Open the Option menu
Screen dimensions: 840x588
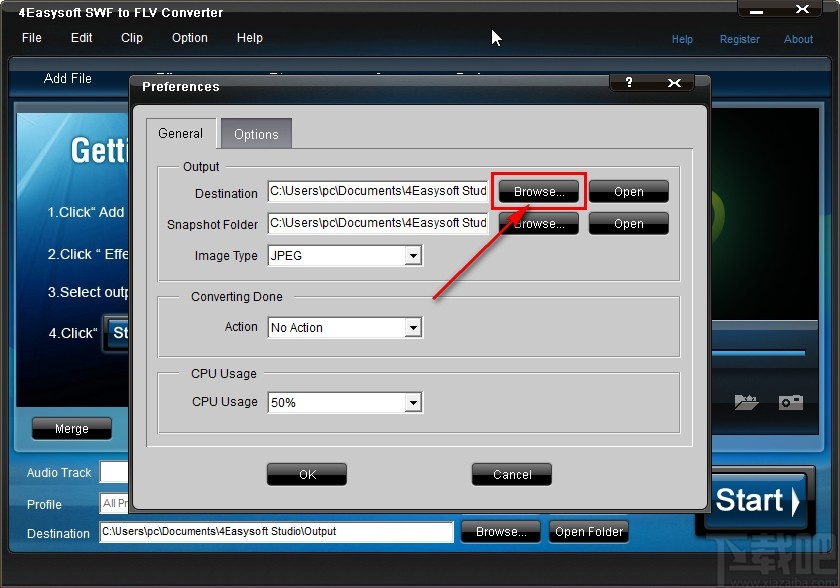tap(189, 38)
